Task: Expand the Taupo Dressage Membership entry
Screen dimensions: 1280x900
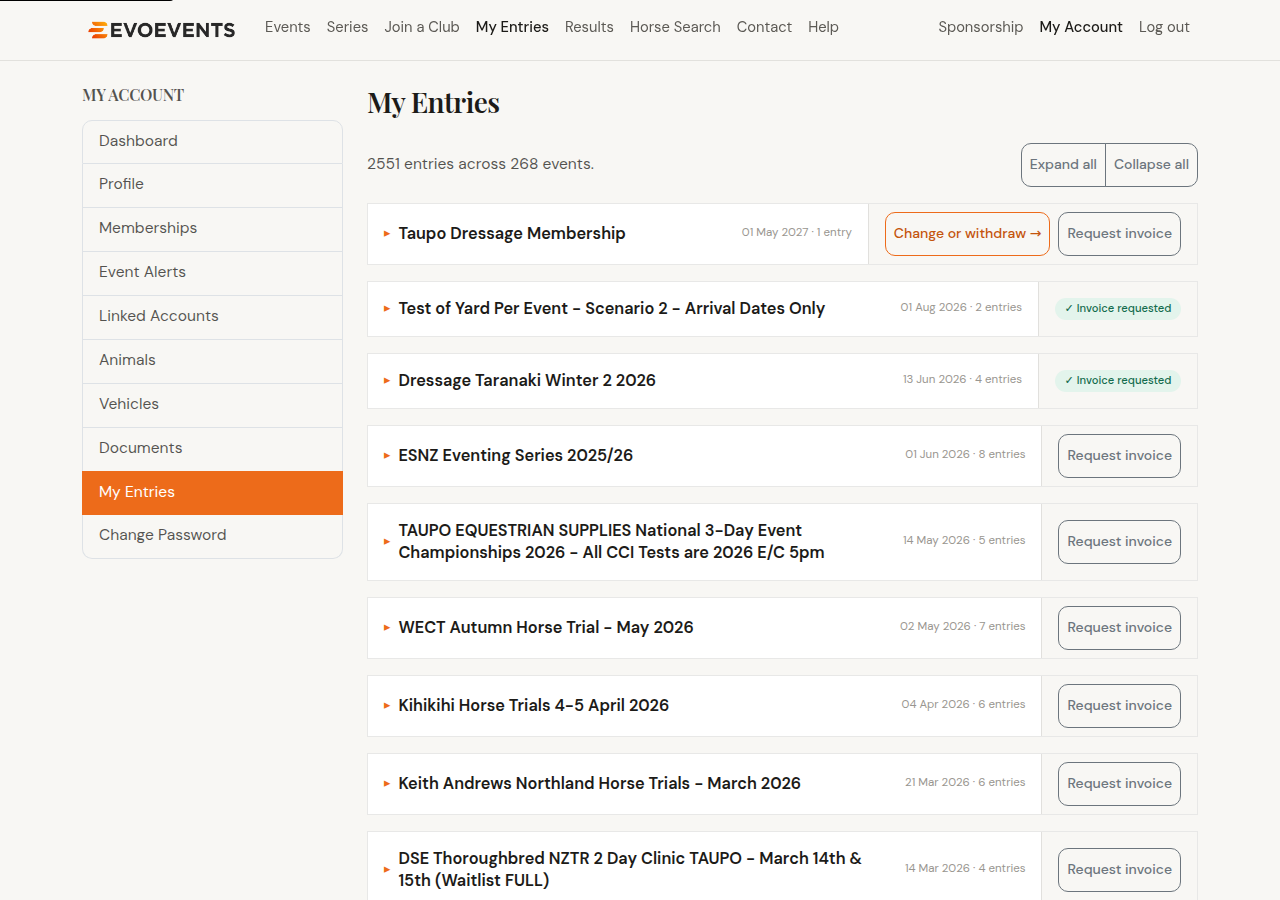Action: (x=618, y=234)
